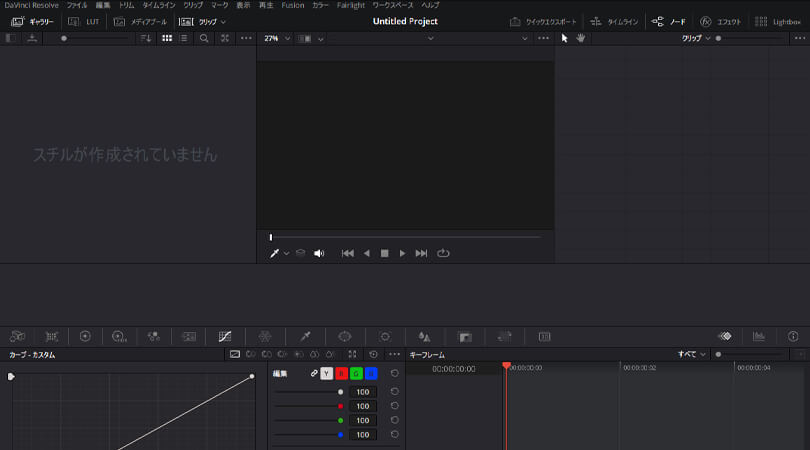Open the Fusion menu

coord(293,5)
